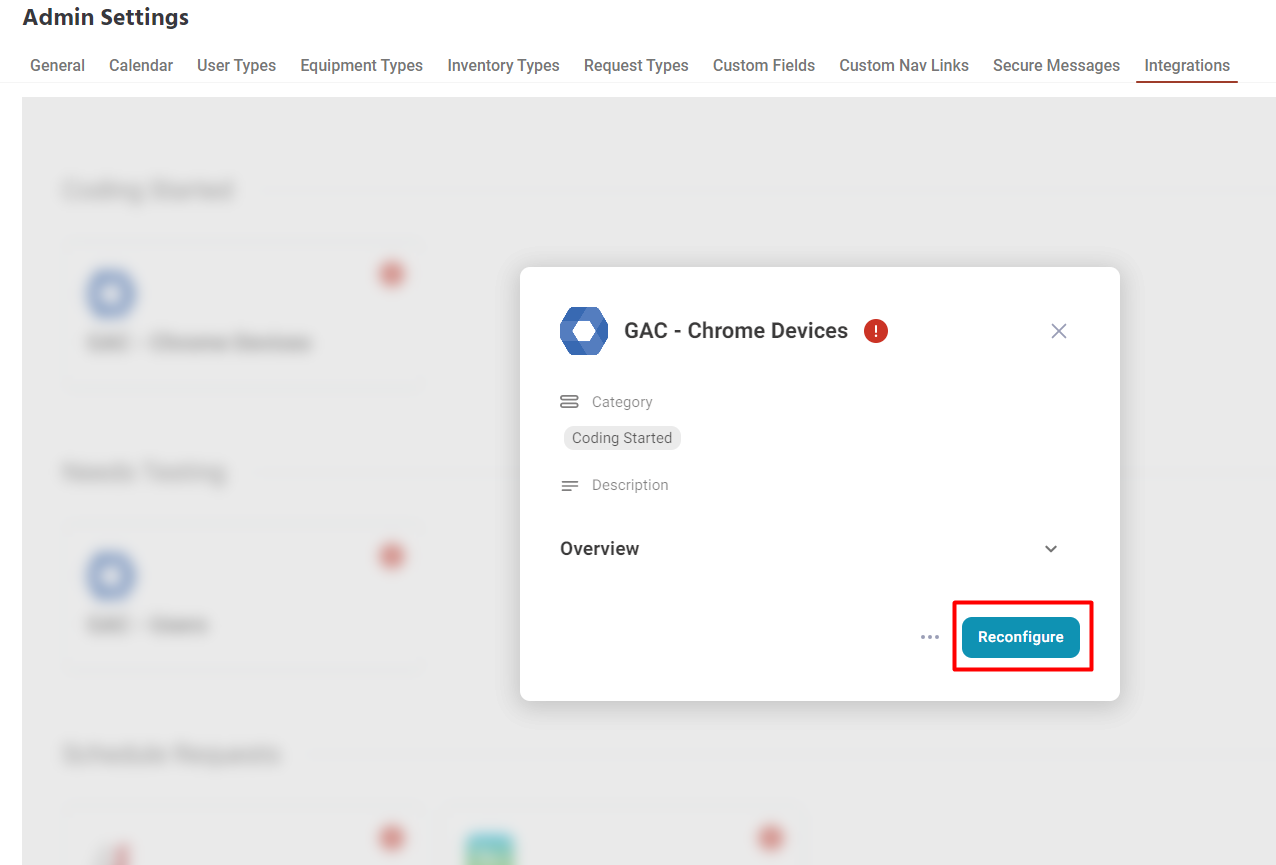The image size is (1276, 865).
Task: Open the General tab
Action: 57,65
